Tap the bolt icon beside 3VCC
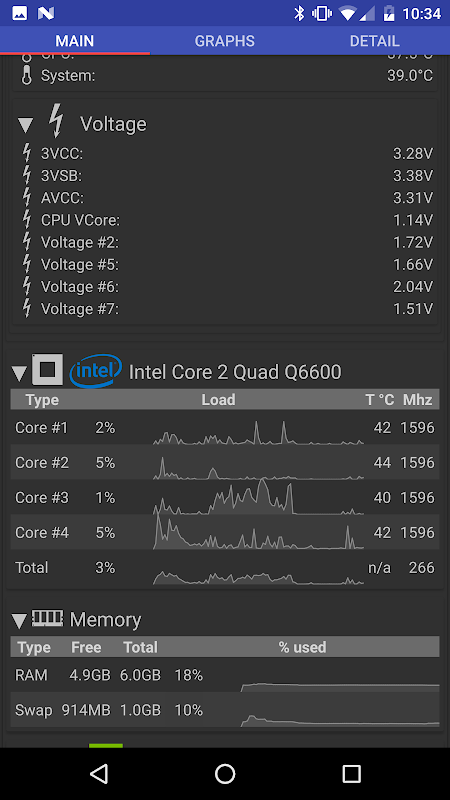This screenshot has height=800, width=450. pos(27,153)
